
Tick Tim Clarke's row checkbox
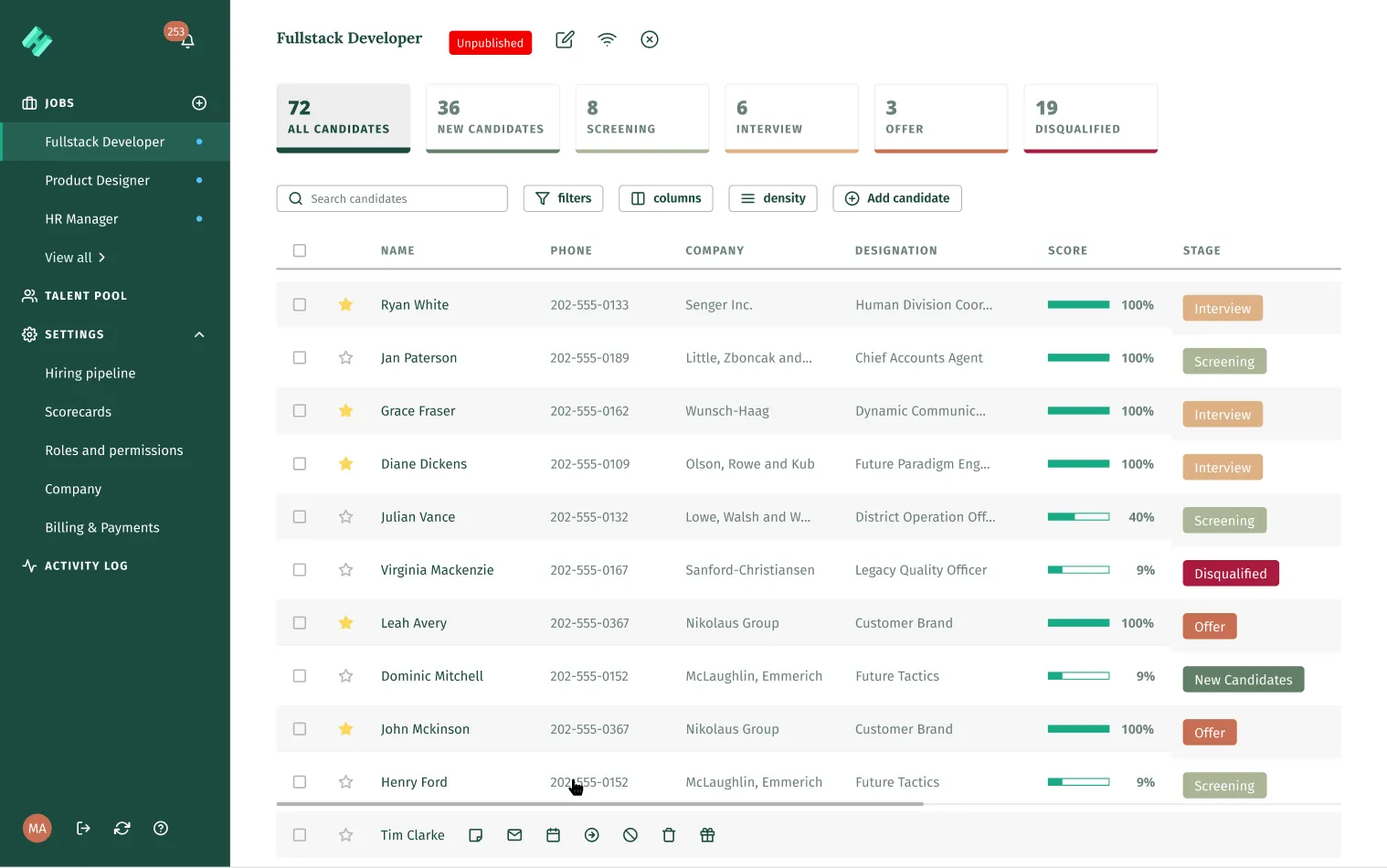click(300, 834)
